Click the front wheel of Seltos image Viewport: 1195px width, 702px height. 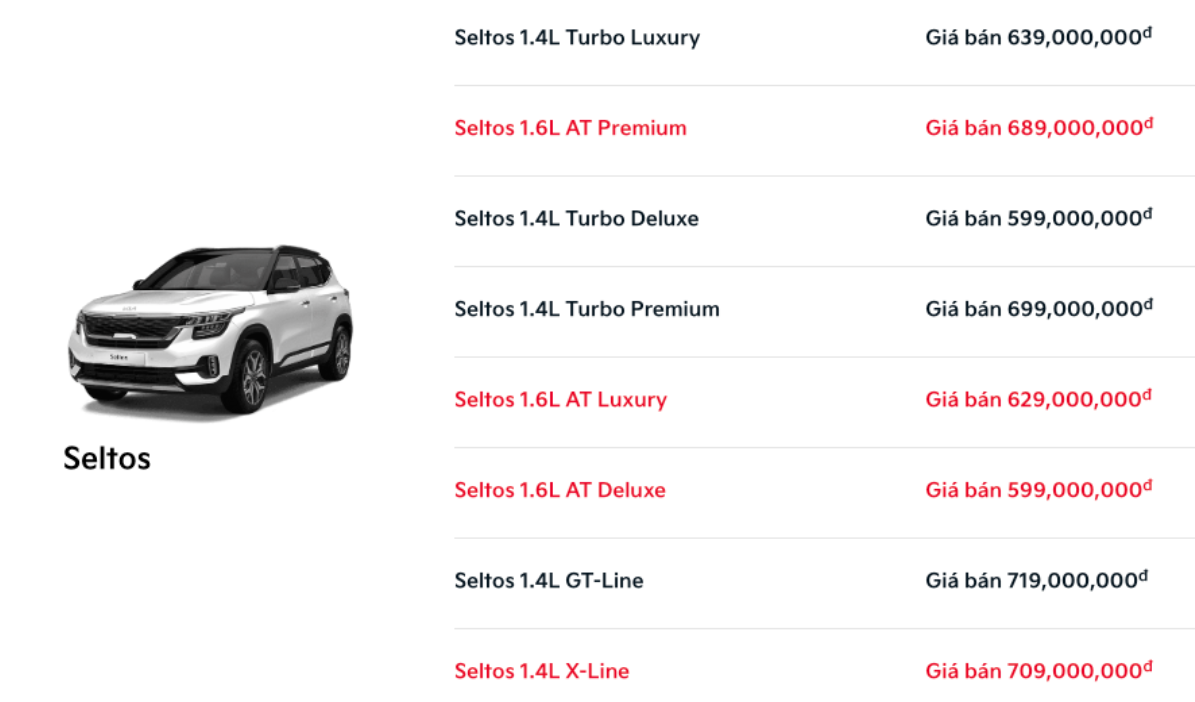tap(251, 378)
